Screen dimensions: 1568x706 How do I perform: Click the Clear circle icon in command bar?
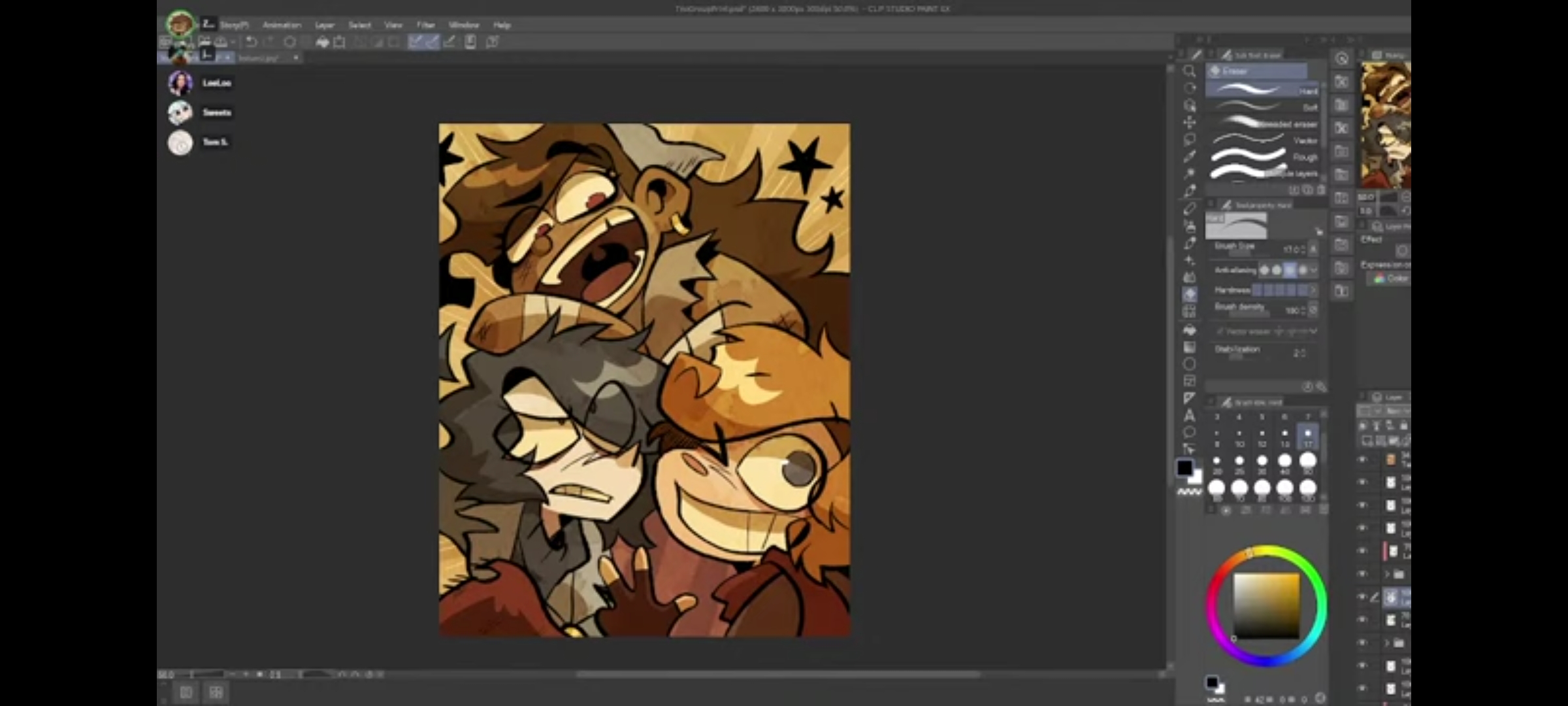point(289,42)
